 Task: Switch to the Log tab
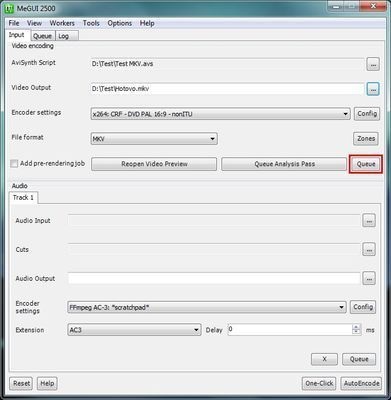[x=63, y=36]
